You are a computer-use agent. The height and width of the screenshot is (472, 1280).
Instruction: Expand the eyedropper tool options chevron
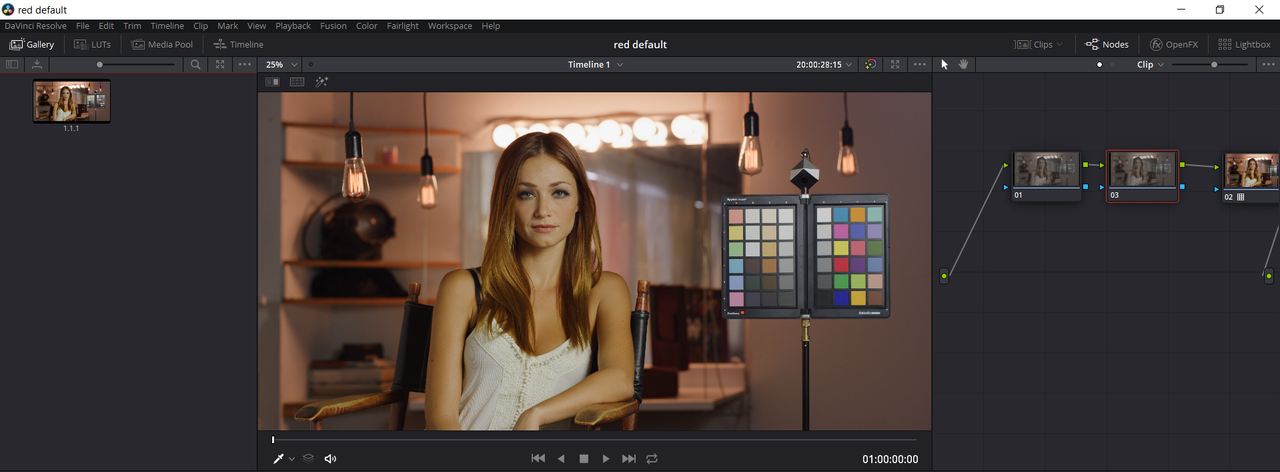(292, 459)
